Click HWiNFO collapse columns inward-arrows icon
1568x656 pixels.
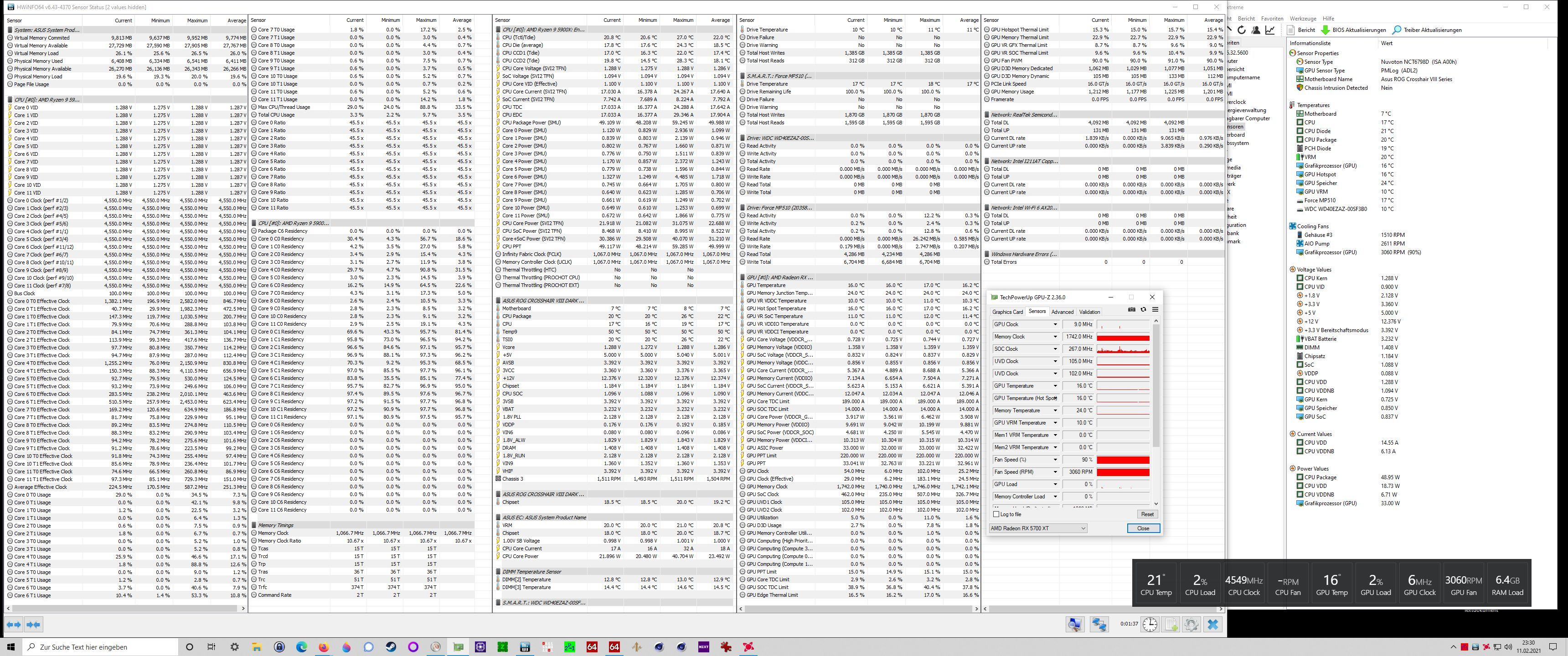coord(33,625)
